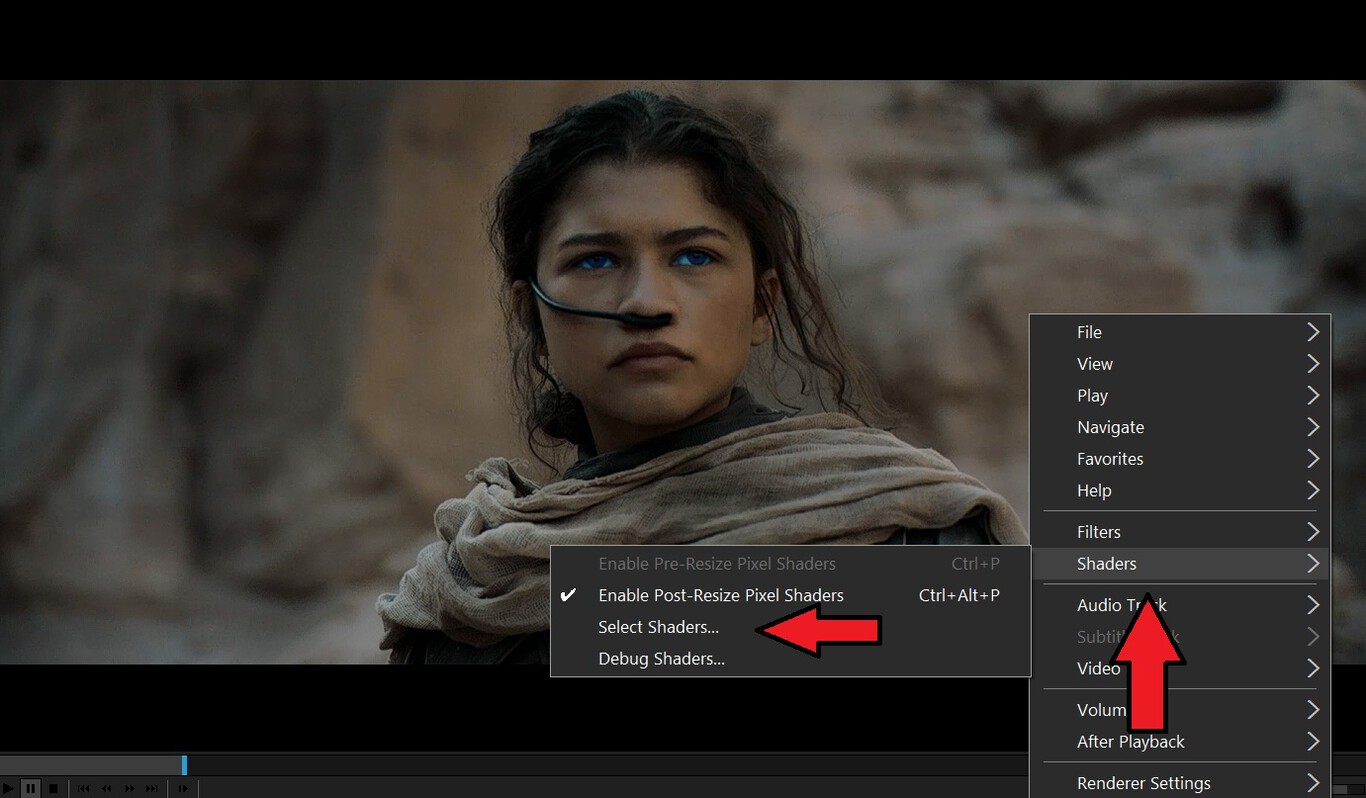Uncheck Enable Post-Resize Pixel Shaders
The height and width of the screenshot is (798, 1366).
click(x=720, y=595)
